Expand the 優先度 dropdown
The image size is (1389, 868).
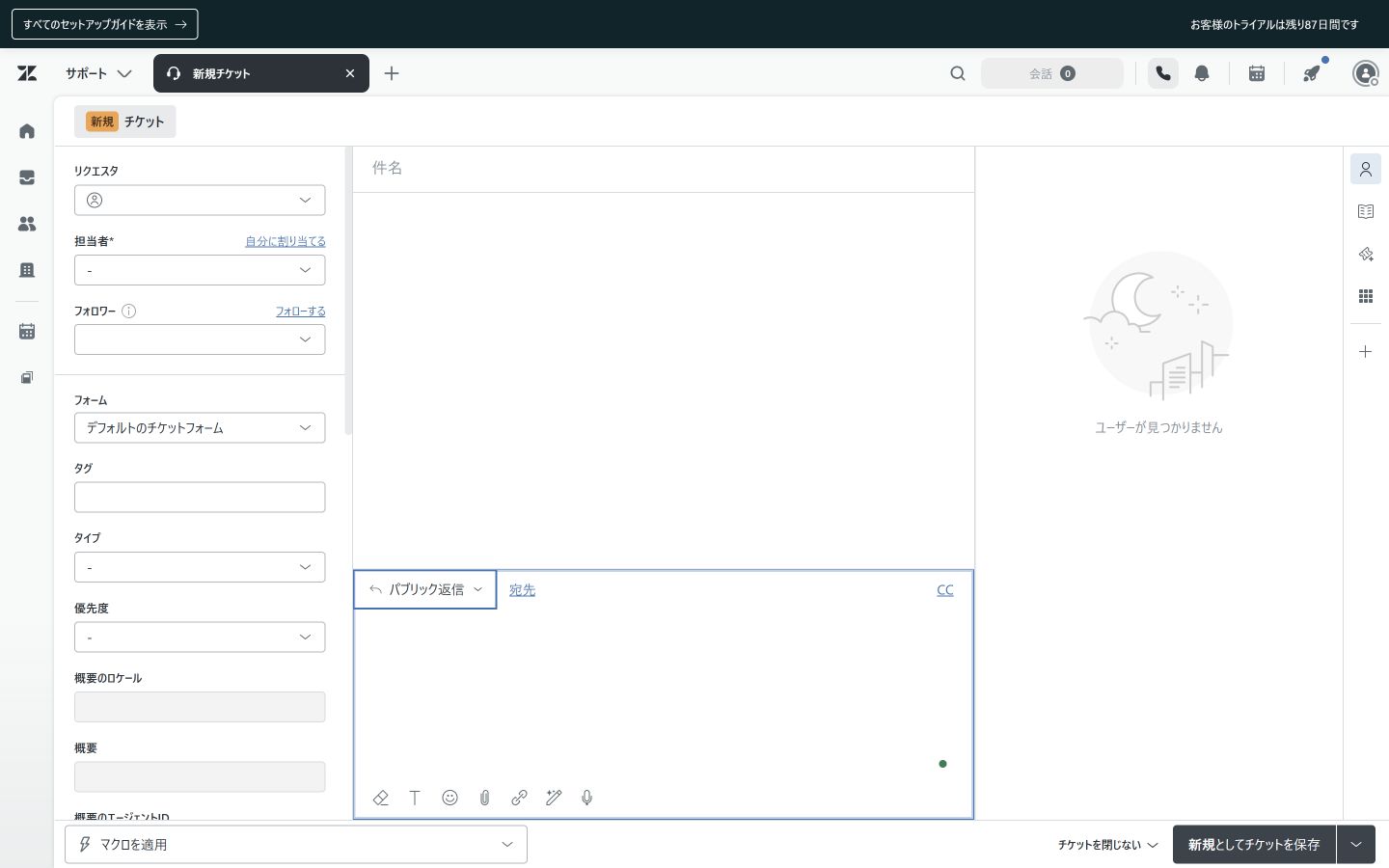tap(200, 637)
